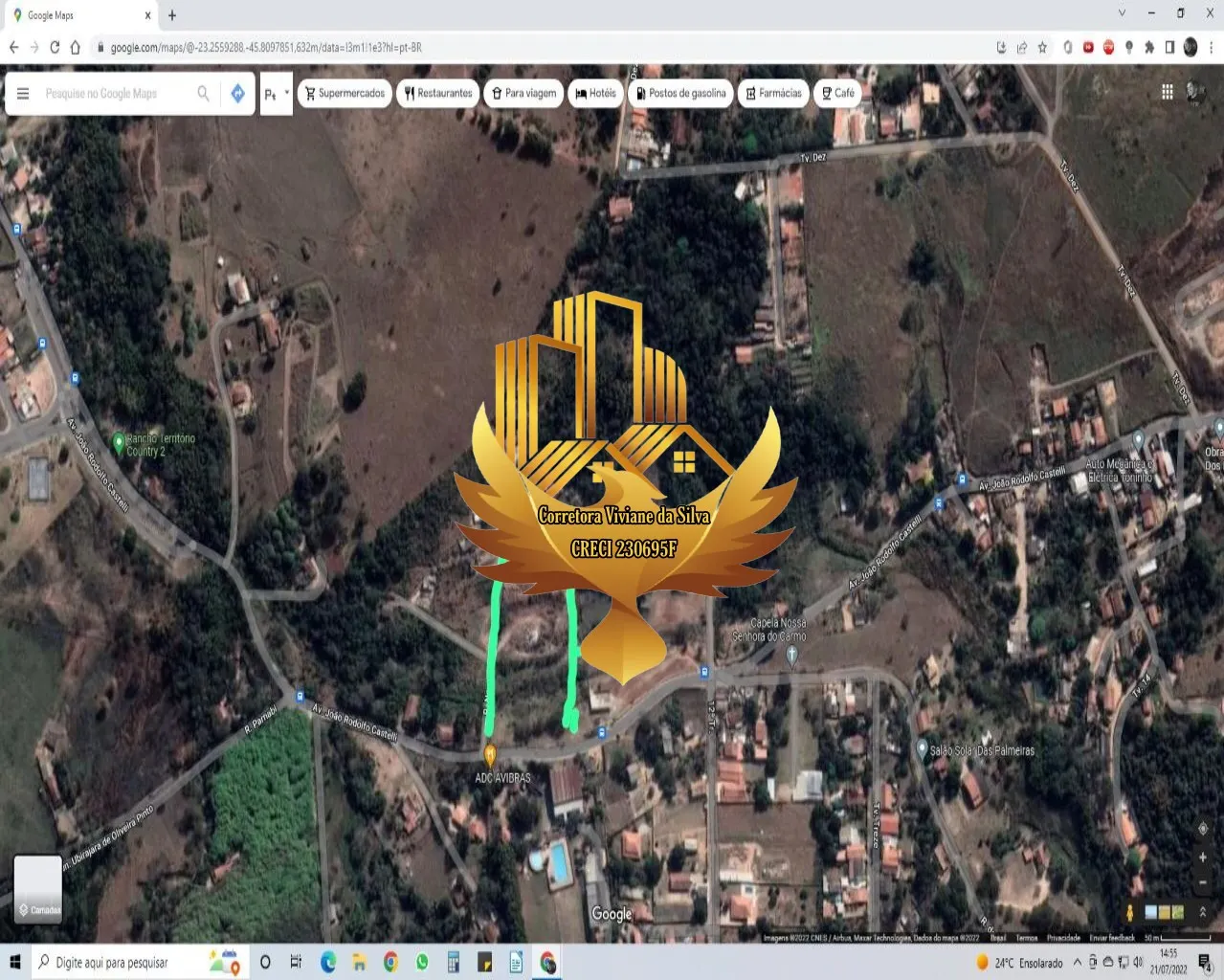Open the Google Maps hamburger menu
The image size is (1224, 980).
[23, 93]
